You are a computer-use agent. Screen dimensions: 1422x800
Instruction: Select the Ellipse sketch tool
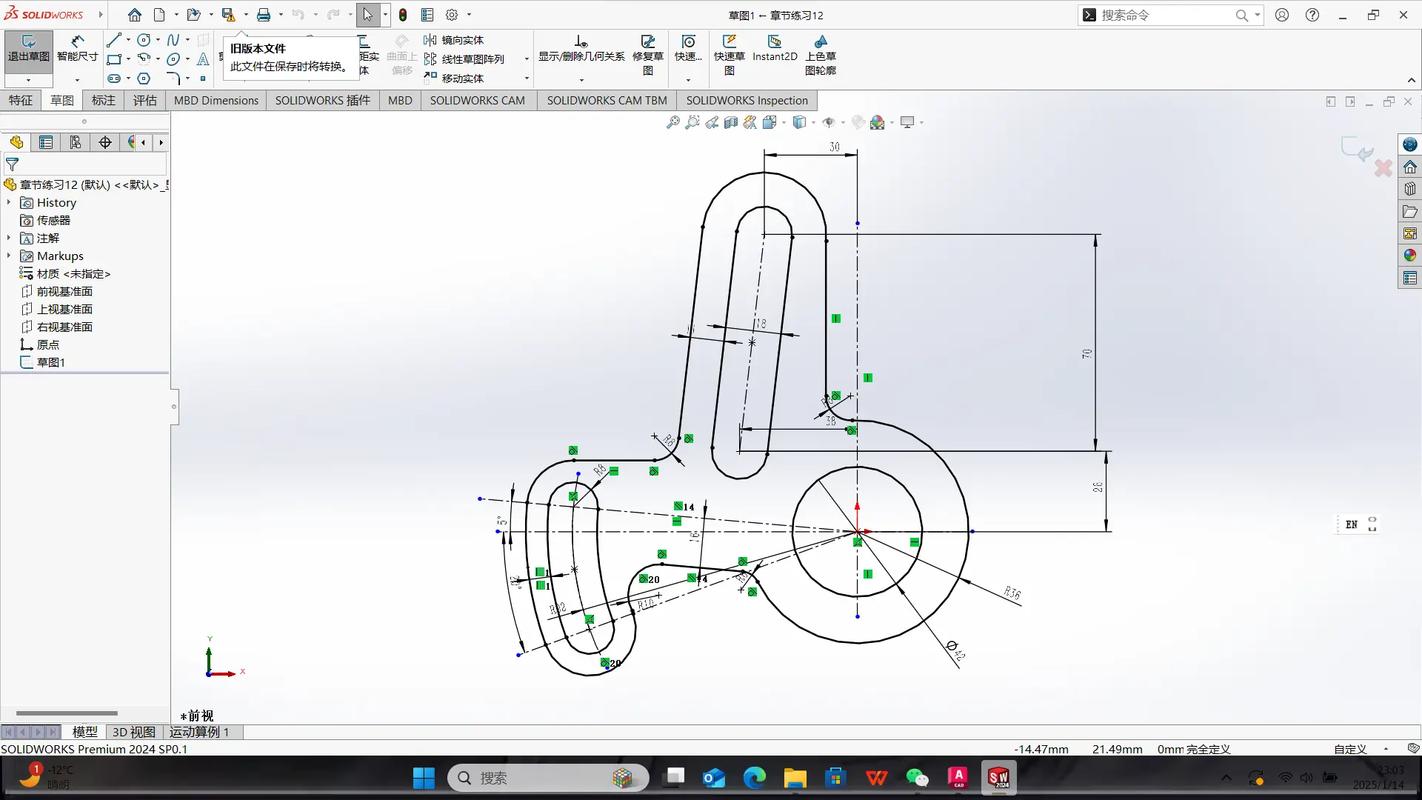(x=173, y=59)
